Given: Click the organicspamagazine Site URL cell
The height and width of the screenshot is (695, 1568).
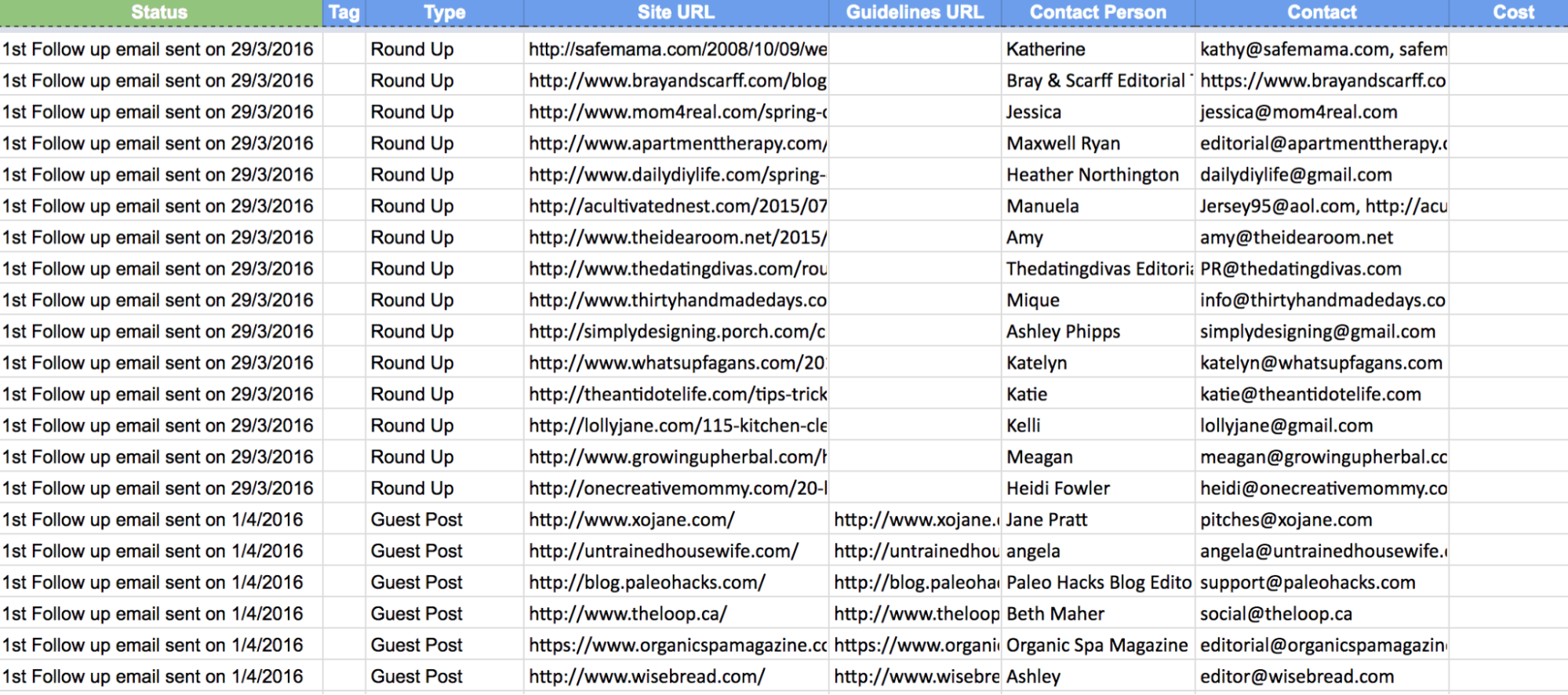Looking at the screenshot, I should [x=676, y=646].
